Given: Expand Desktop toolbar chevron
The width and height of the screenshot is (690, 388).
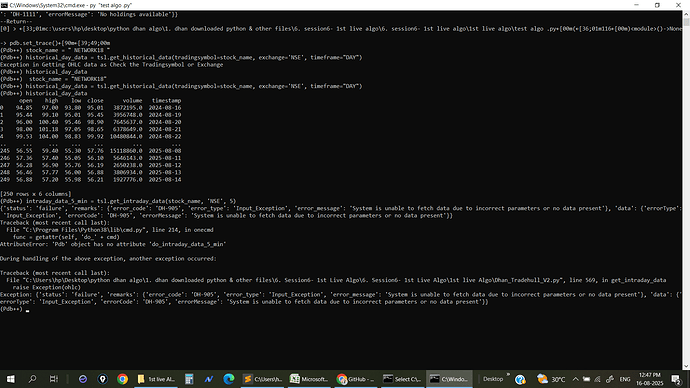Looking at the screenshot, I should click(508, 375).
